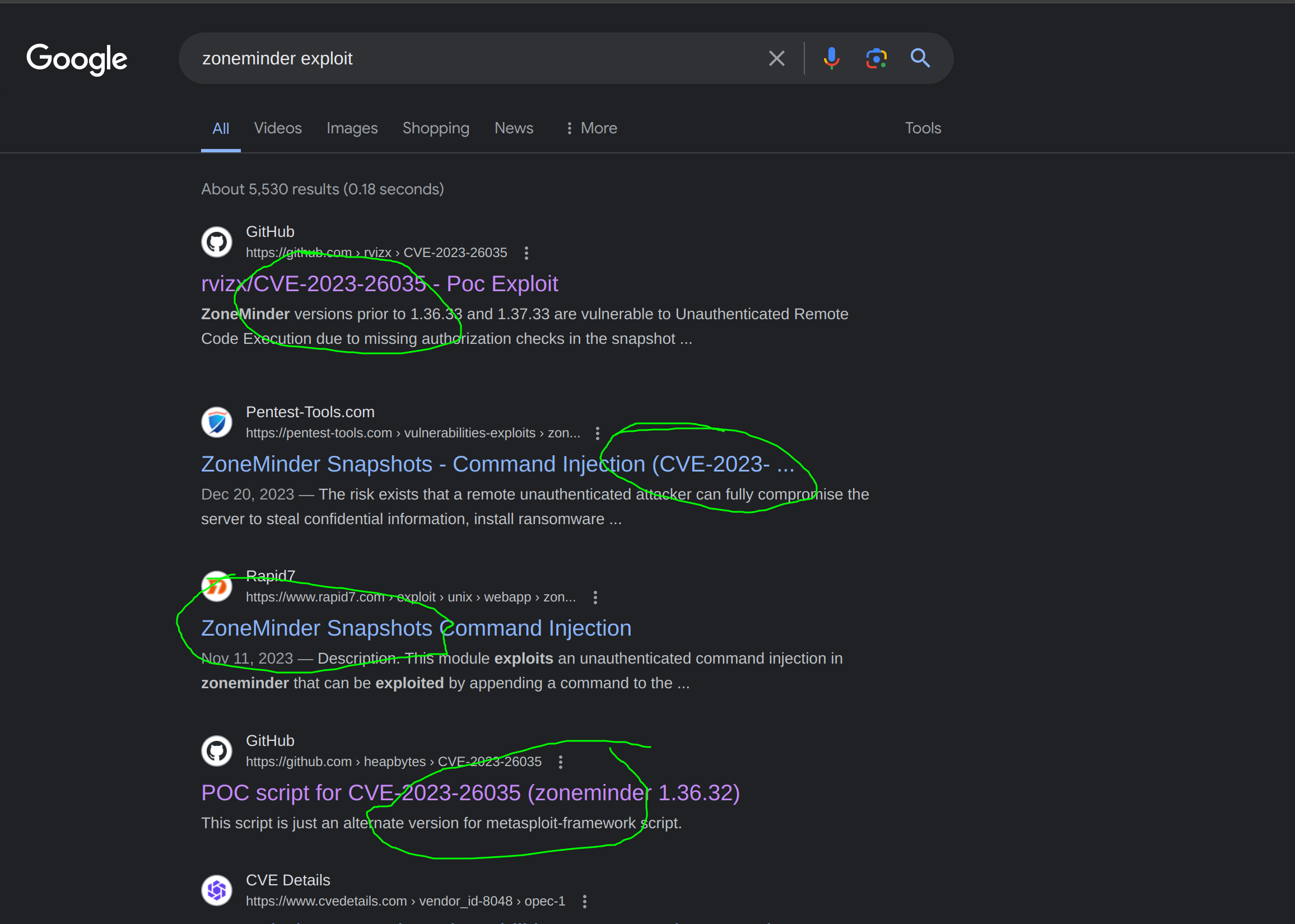Click the Tools button
This screenshot has width=1295, height=924.
[923, 128]
